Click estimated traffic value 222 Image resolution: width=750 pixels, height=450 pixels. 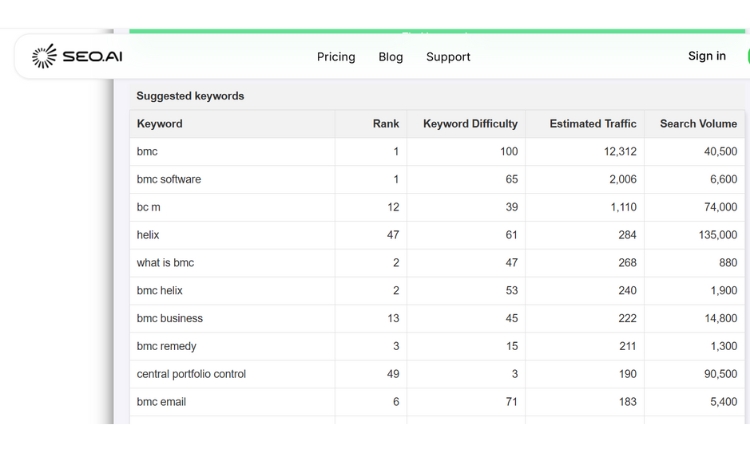pyautogui.click(x=627, y=318)
